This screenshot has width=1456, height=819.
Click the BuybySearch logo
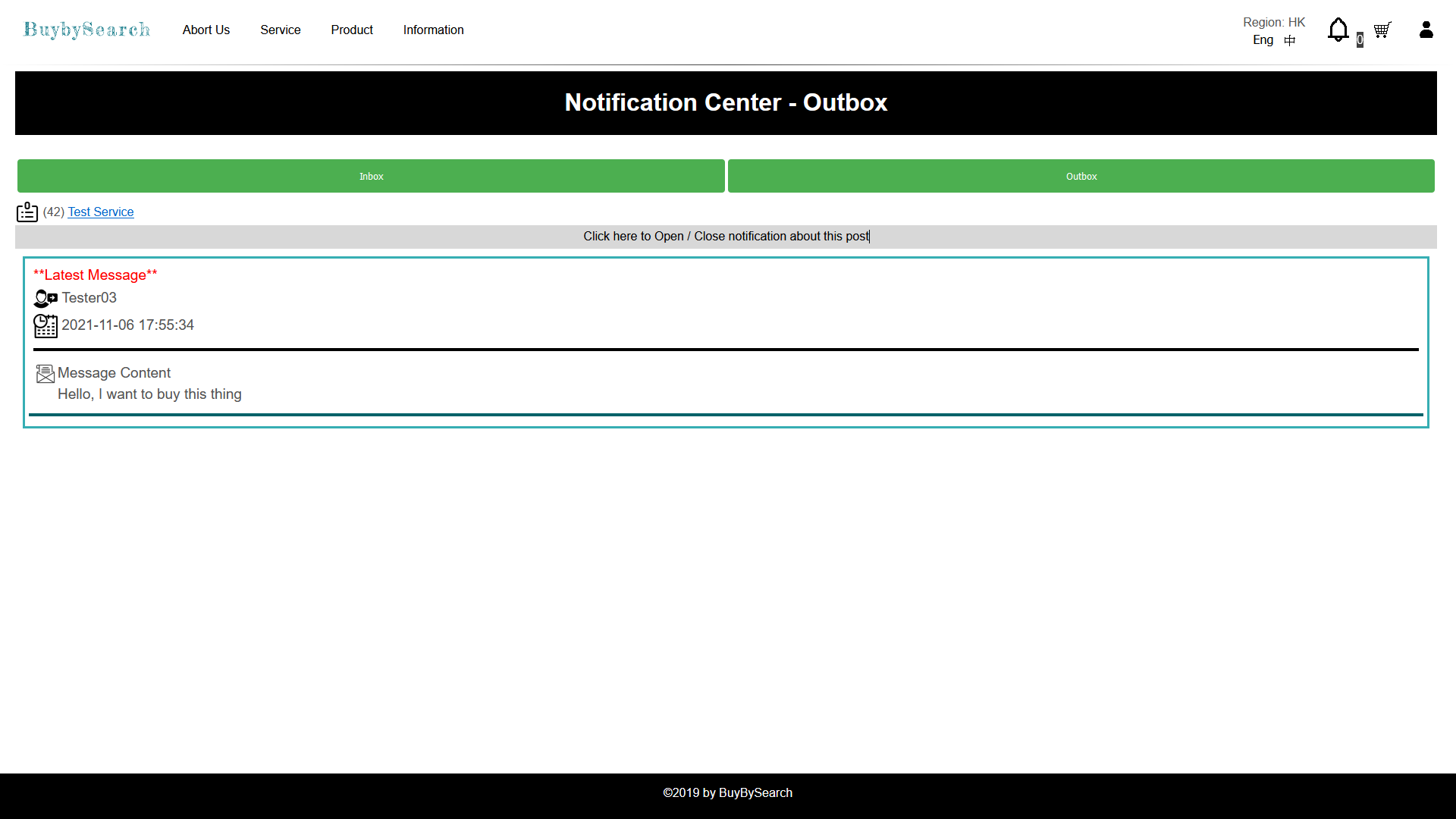[x=87, y=30]
